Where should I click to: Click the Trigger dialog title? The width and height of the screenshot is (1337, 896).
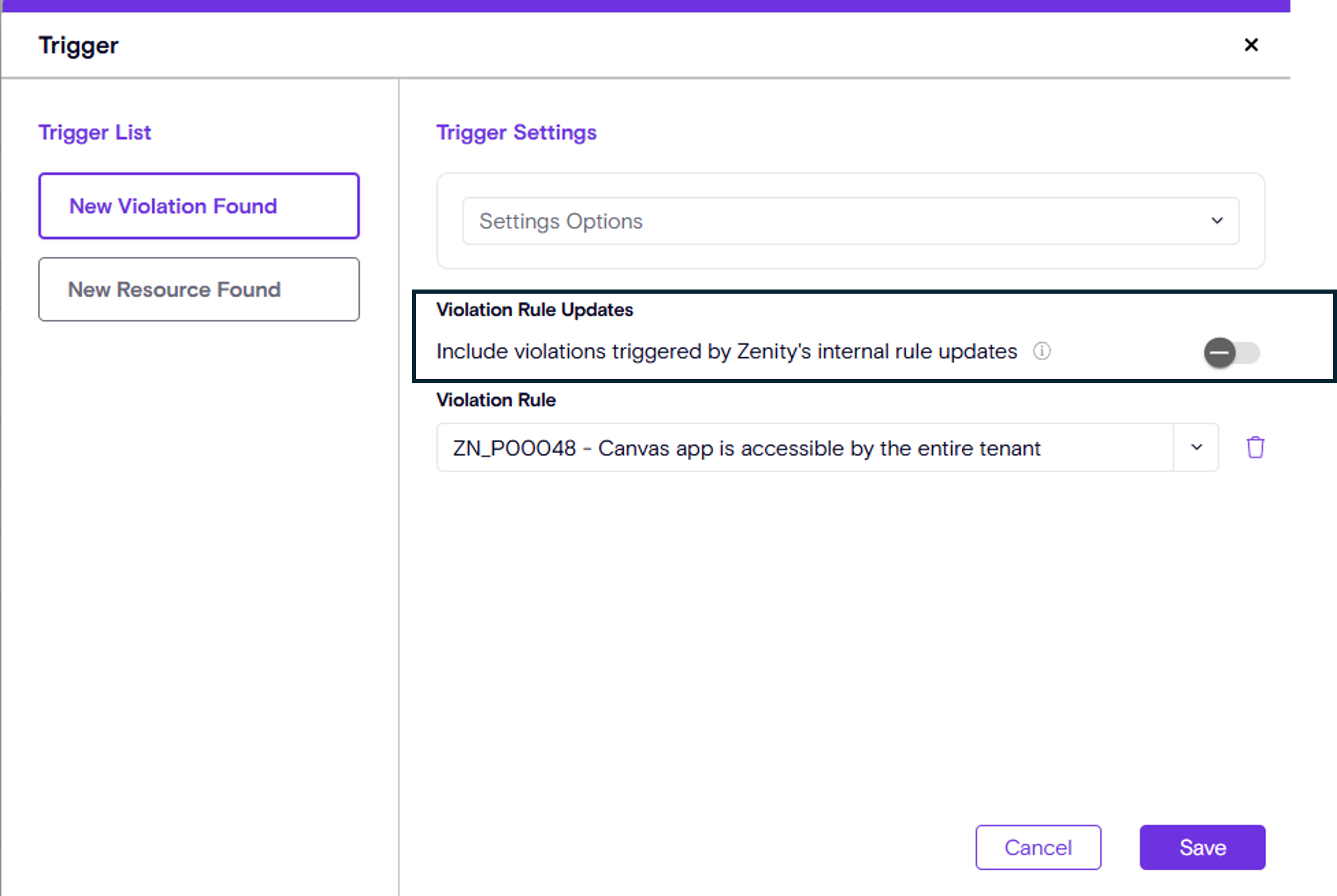(x=78, y=45)
